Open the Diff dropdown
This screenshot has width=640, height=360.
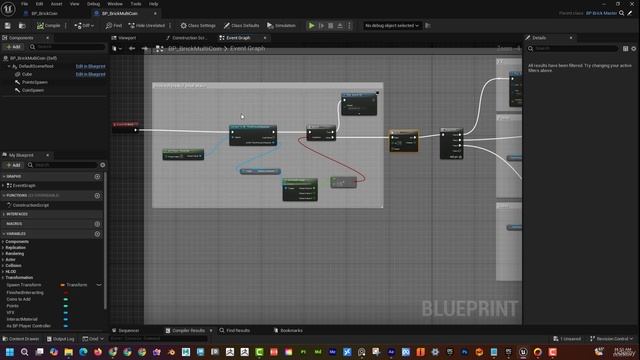pyautogui.click(x=84, y=26)
